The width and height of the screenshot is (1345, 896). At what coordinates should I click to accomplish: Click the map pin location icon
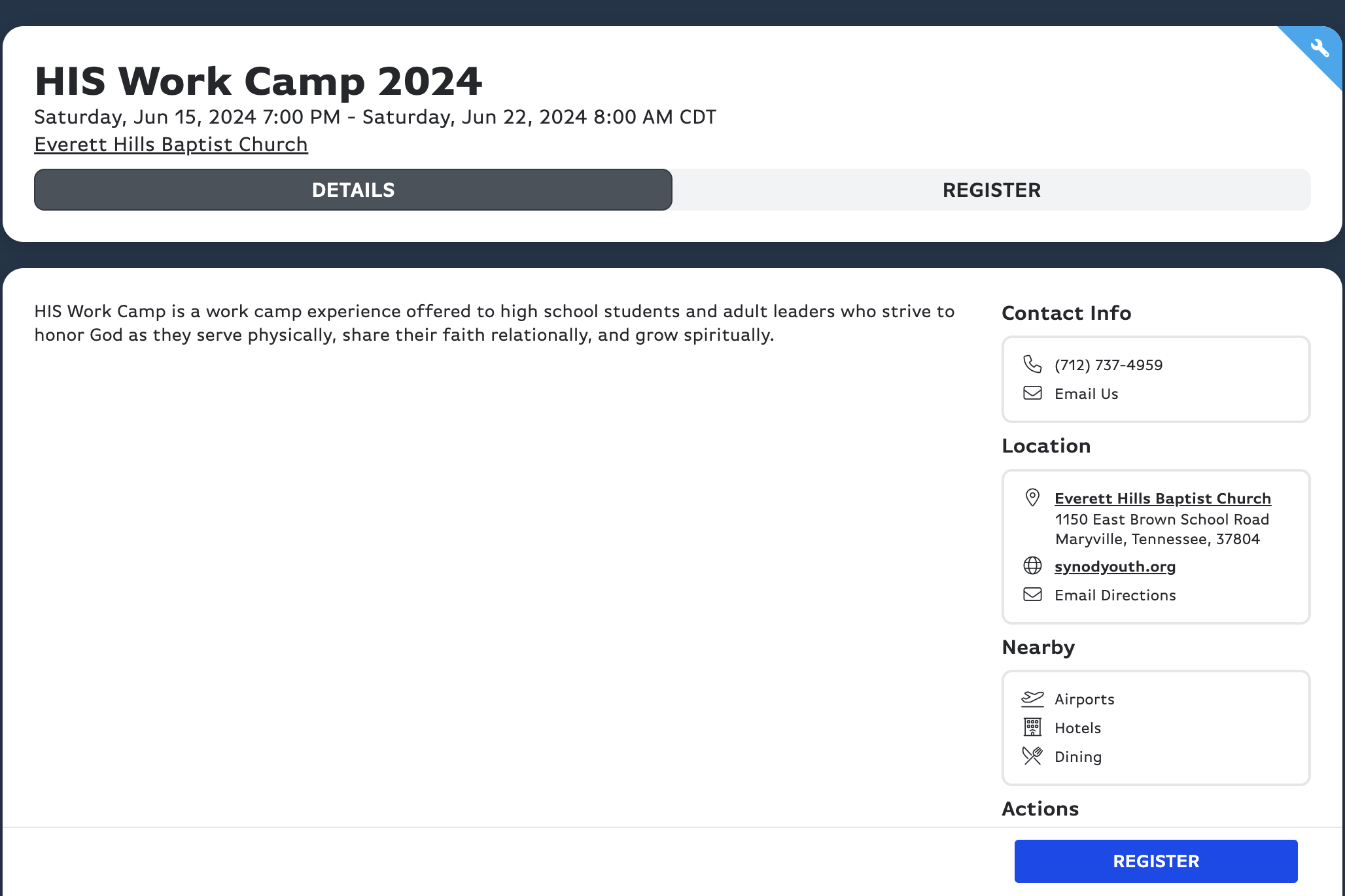coord(1032,498)
